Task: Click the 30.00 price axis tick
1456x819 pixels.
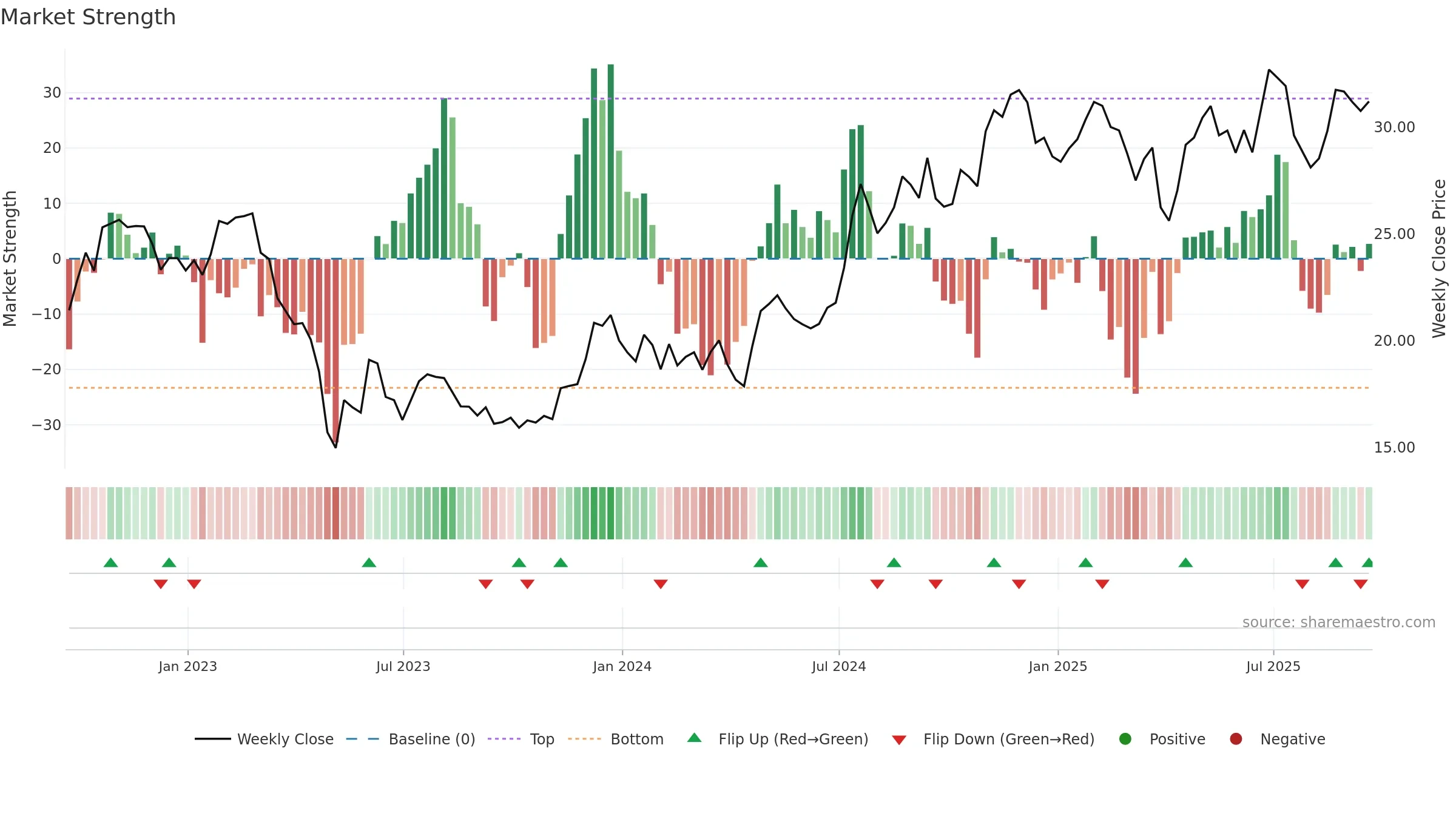Action: click(1394, 127)
